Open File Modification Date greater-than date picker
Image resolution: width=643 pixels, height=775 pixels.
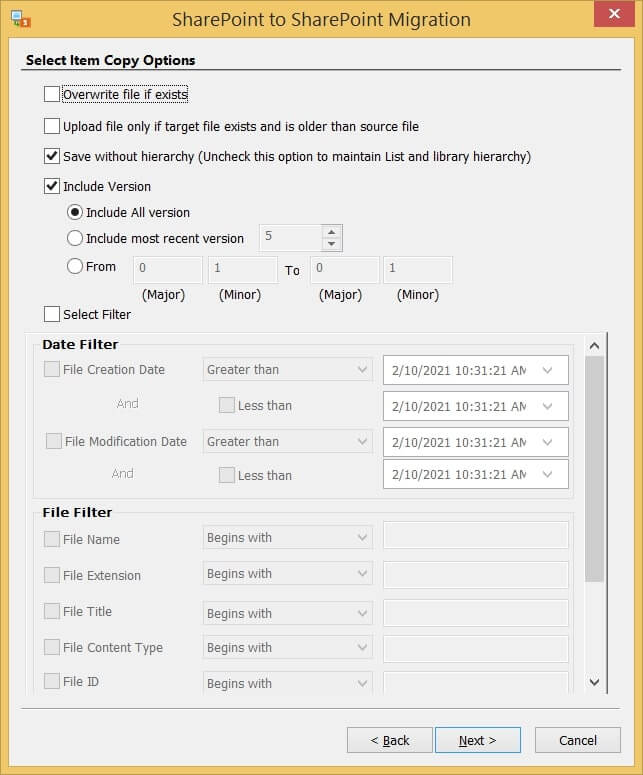pos(475,442)
